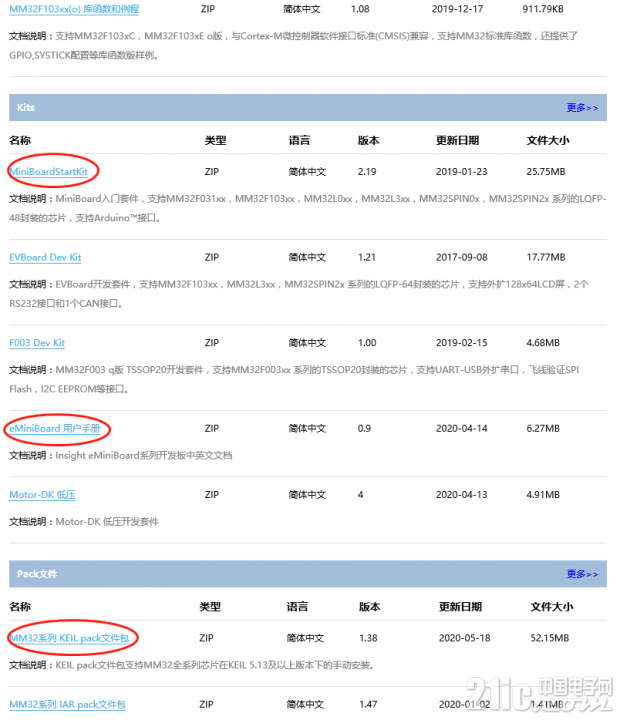Viewport: 620px width, 720px height.
Task: Select version 1.21 of EVBoard Dev Kit
Action: click(x=366, y=258)
